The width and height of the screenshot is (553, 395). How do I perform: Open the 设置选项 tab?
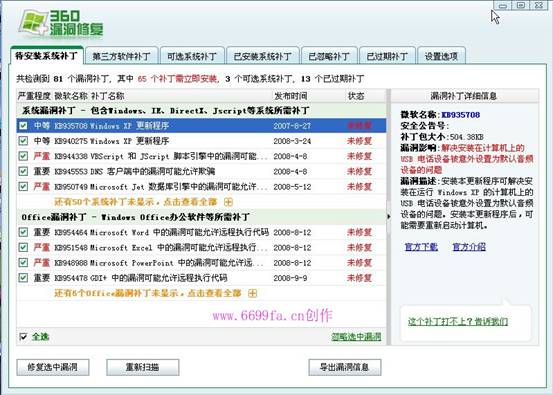[441, 56]
